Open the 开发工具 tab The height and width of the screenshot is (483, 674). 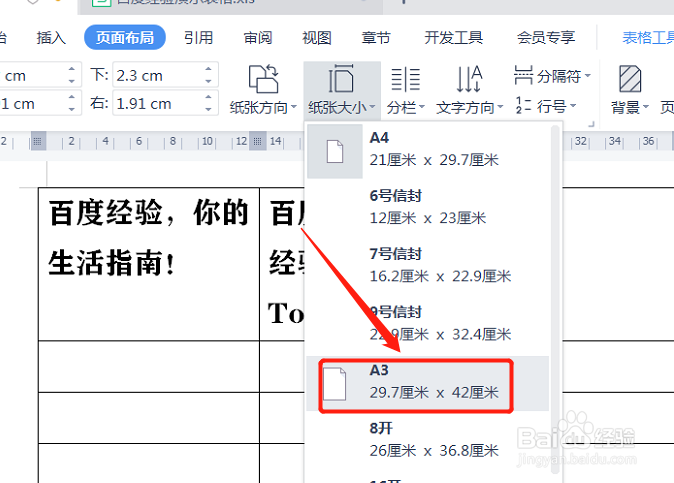tap(453, 38)
